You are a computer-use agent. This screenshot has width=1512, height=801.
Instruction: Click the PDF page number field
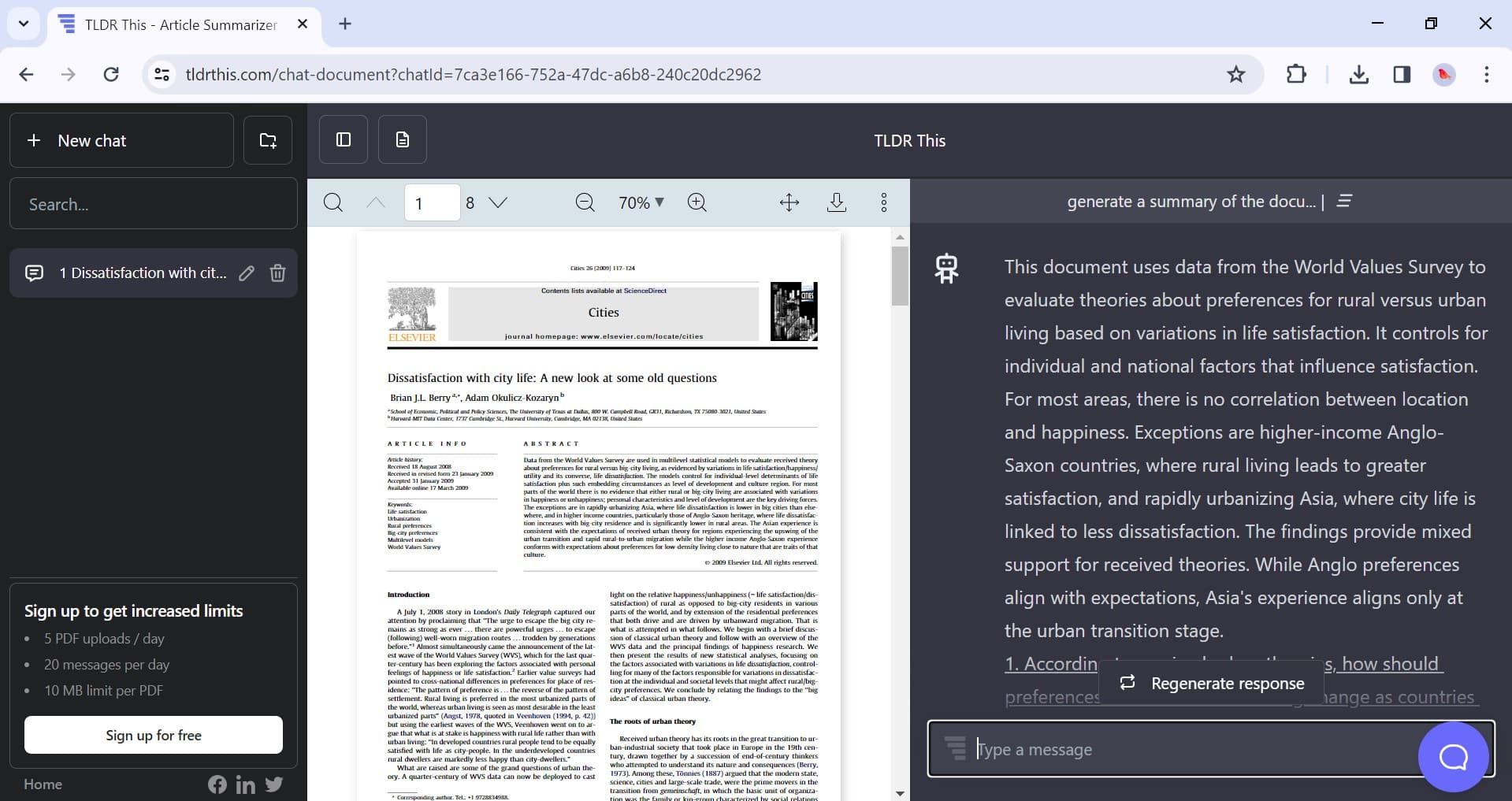pyautogui.click(x=432, y=202)
